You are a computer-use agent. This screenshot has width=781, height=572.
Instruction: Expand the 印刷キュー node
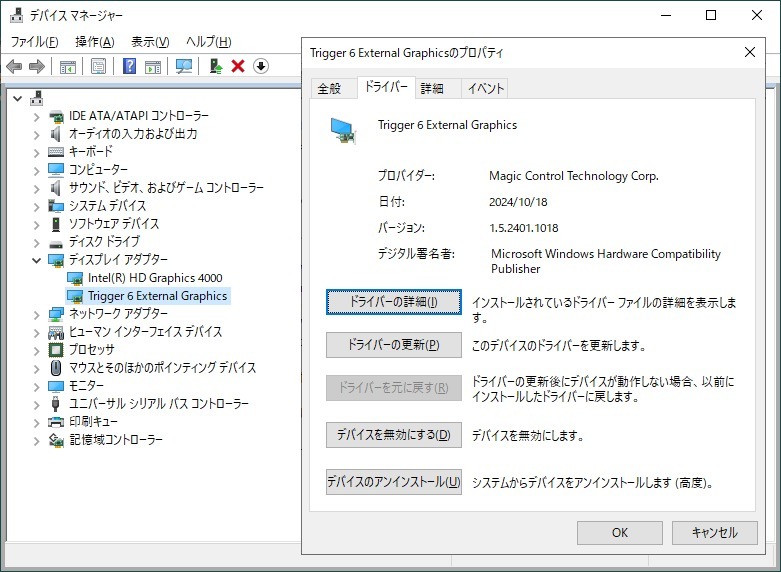click(x=36, y=423)
